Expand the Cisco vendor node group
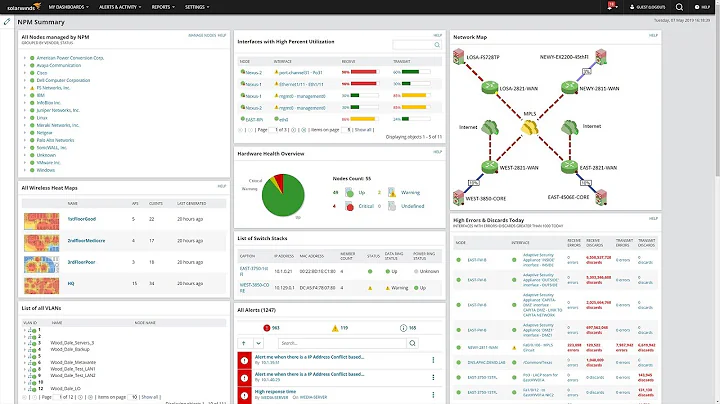720x404 pixels. click(25, 73)
